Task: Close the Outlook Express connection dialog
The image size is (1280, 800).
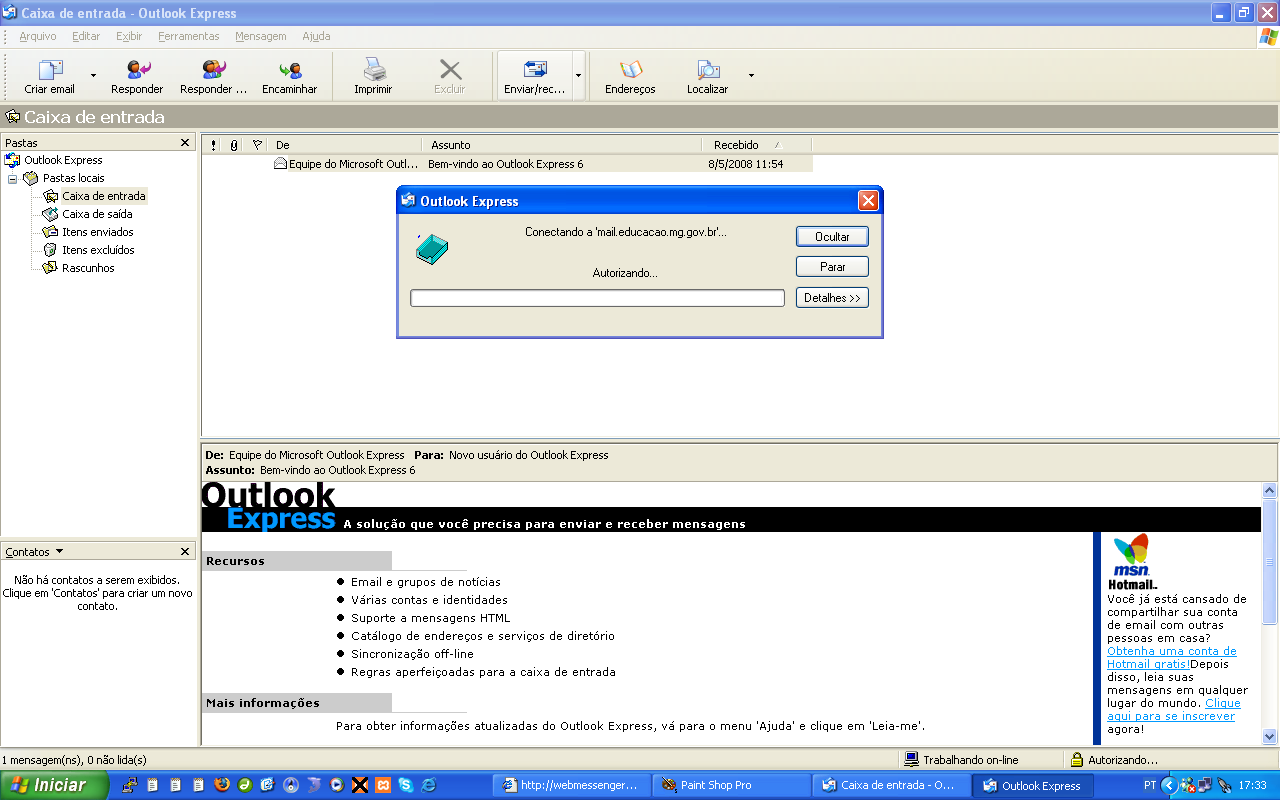Action: [x=868, y=201]
